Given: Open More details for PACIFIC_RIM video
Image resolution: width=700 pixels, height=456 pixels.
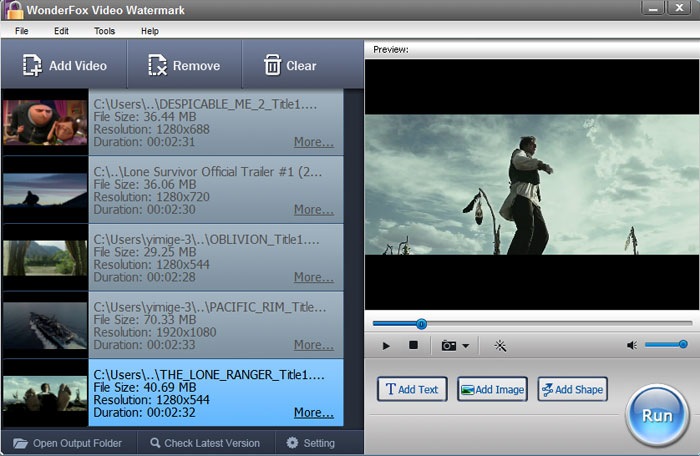Looking at the screenshot, I should tap(313, 345).
